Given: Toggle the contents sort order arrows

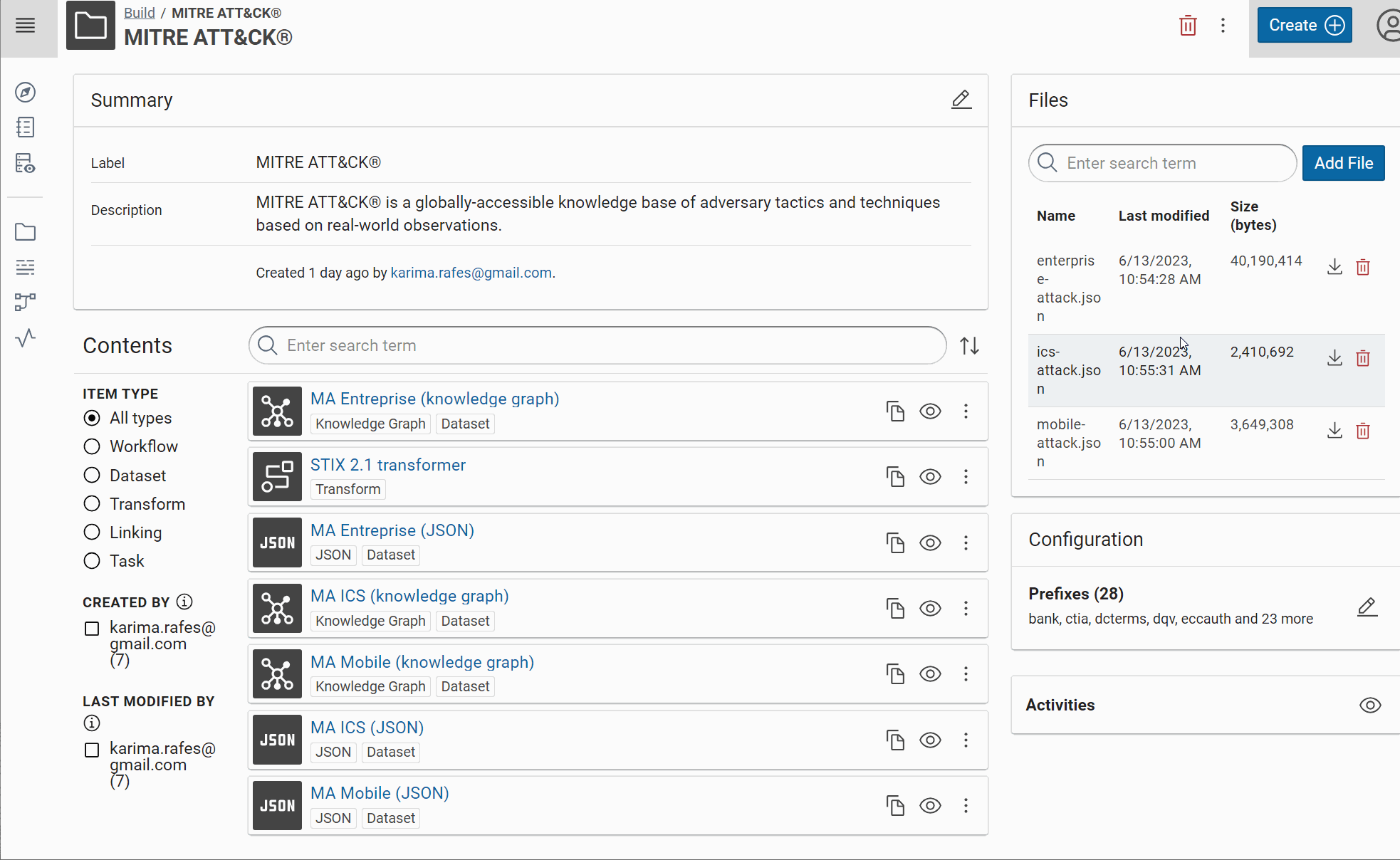Looking at the screenshot, I should click(x=969, y=346).
